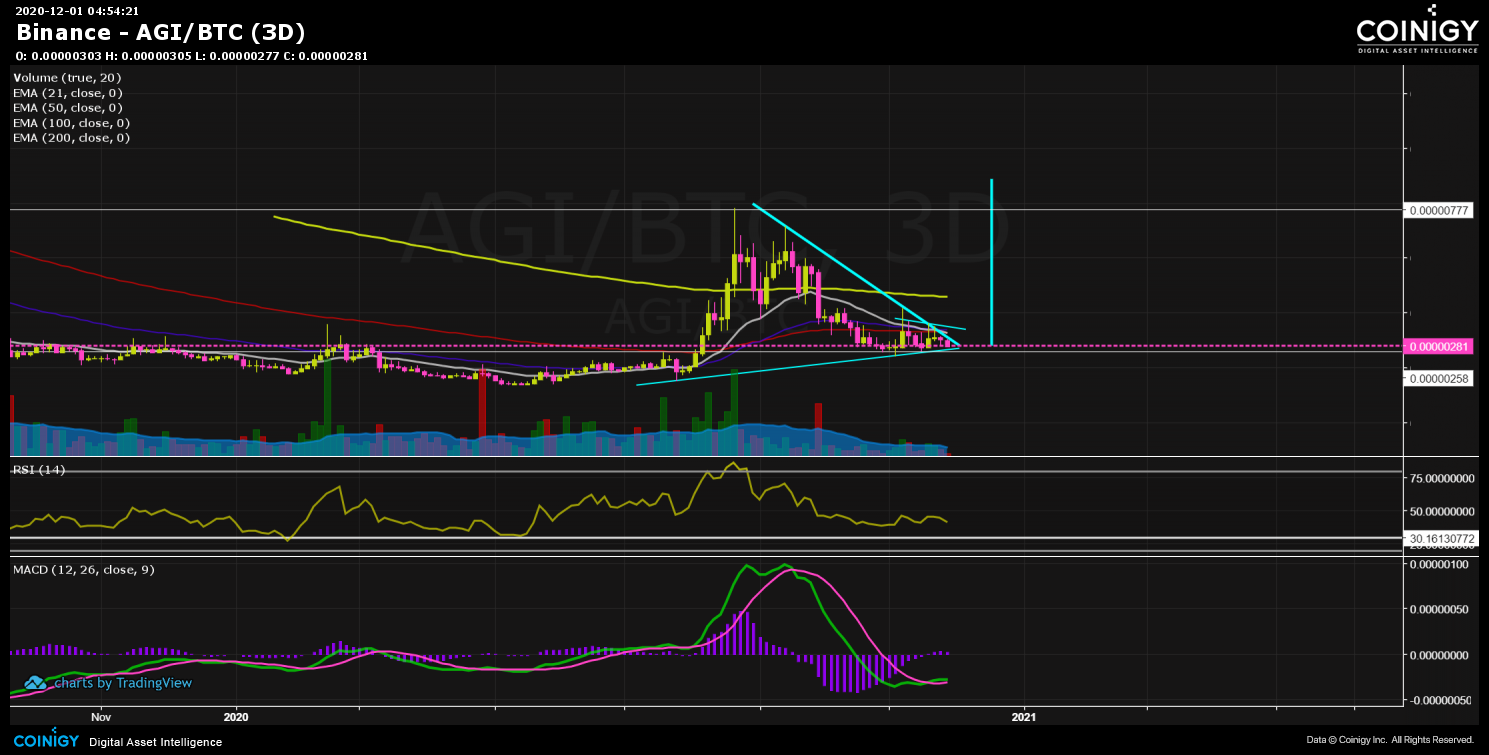Select the magenta 0.00000281 price tag
The image size is (1489, 755).
click(1440, 346)
